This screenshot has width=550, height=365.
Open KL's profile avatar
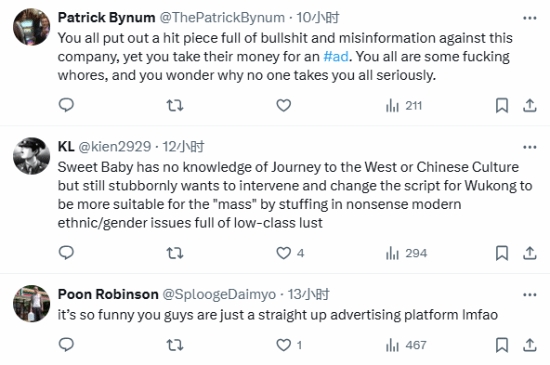pyautogui.click(x=32, y=156)
